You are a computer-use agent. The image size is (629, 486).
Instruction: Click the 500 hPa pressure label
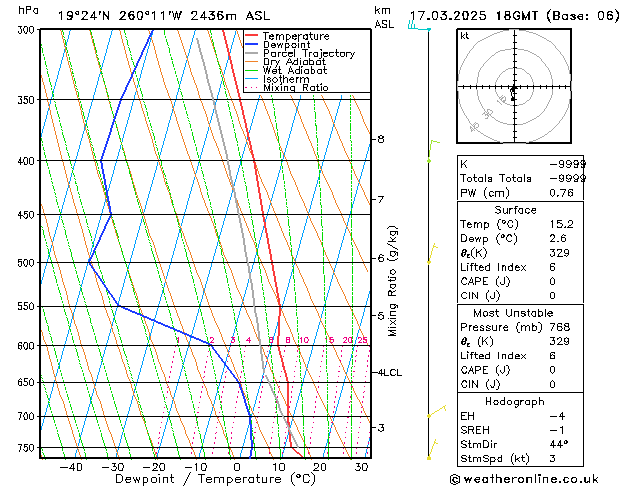pyautogui.click(x=28, y=263)
